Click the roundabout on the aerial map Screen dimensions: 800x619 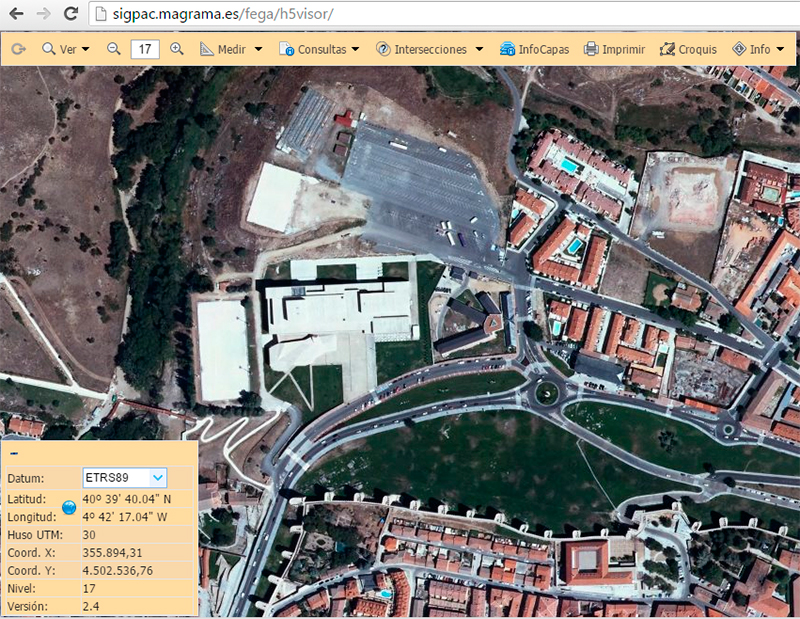point(546,391)
